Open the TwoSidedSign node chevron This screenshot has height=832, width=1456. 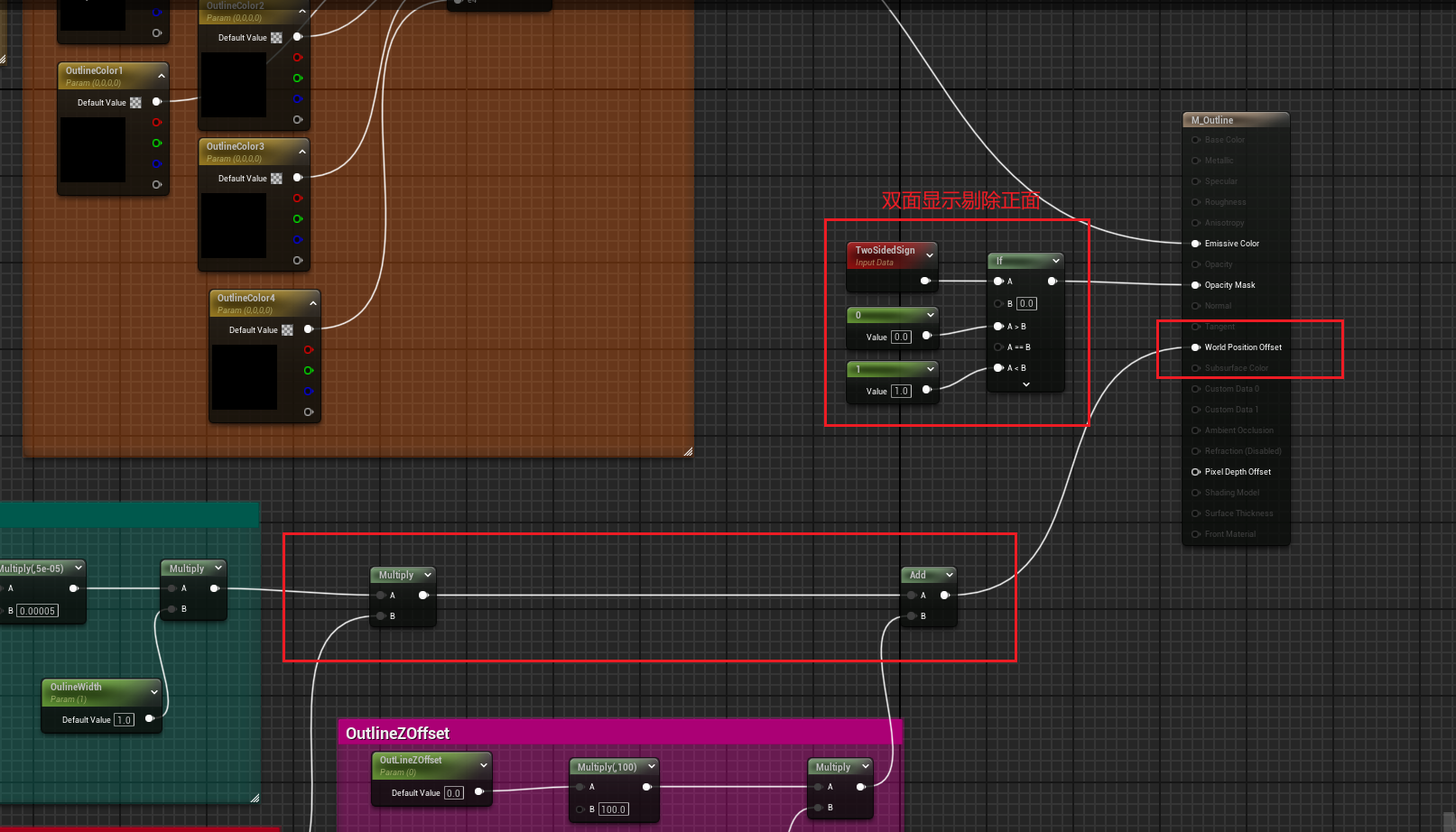(x=930, y=255)
